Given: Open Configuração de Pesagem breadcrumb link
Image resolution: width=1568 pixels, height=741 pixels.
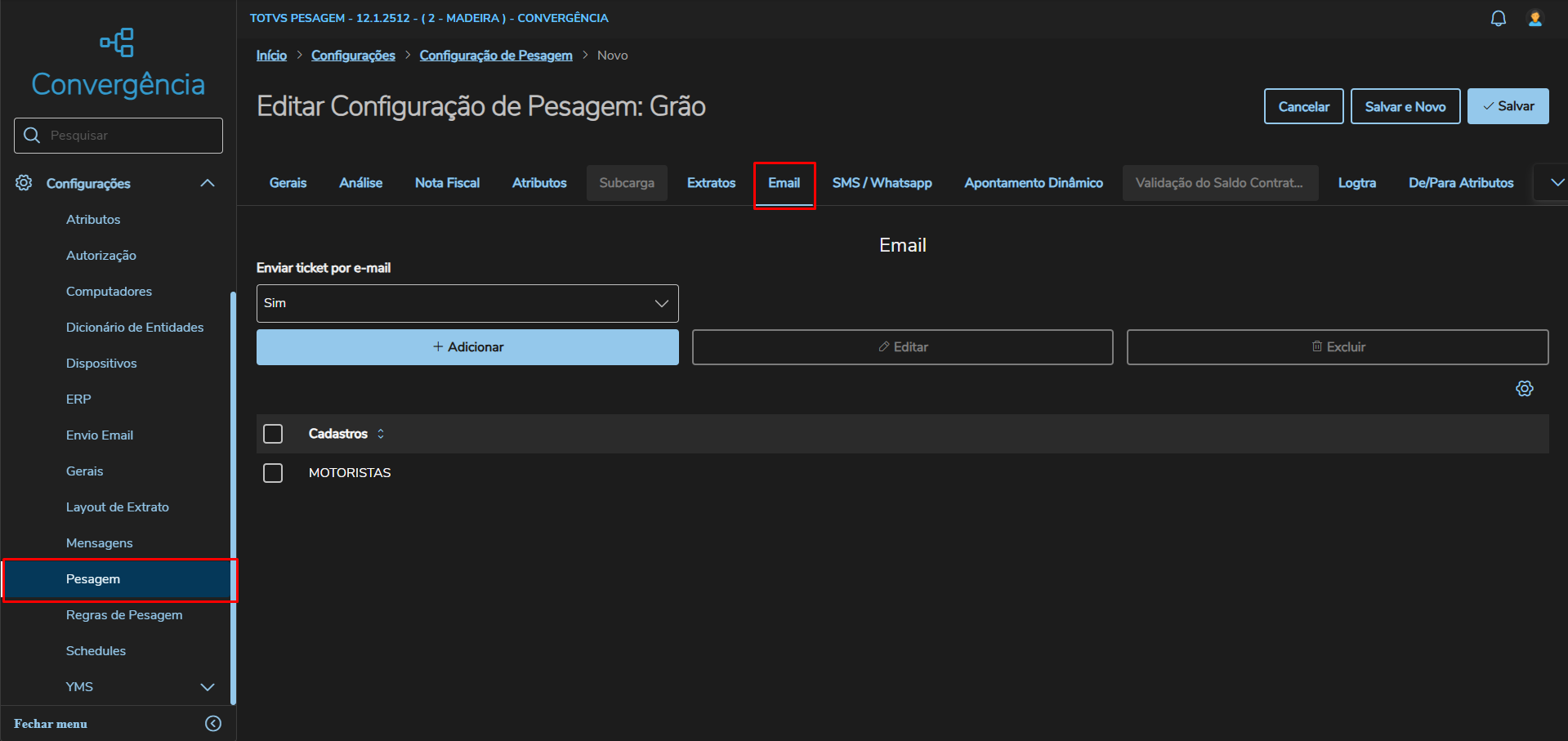Looking at the screenshot, I should [x=496, y=56].
